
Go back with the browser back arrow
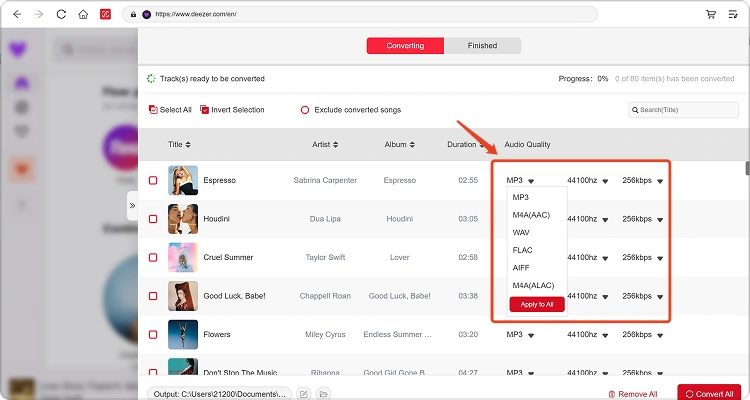tap(17, 14)
